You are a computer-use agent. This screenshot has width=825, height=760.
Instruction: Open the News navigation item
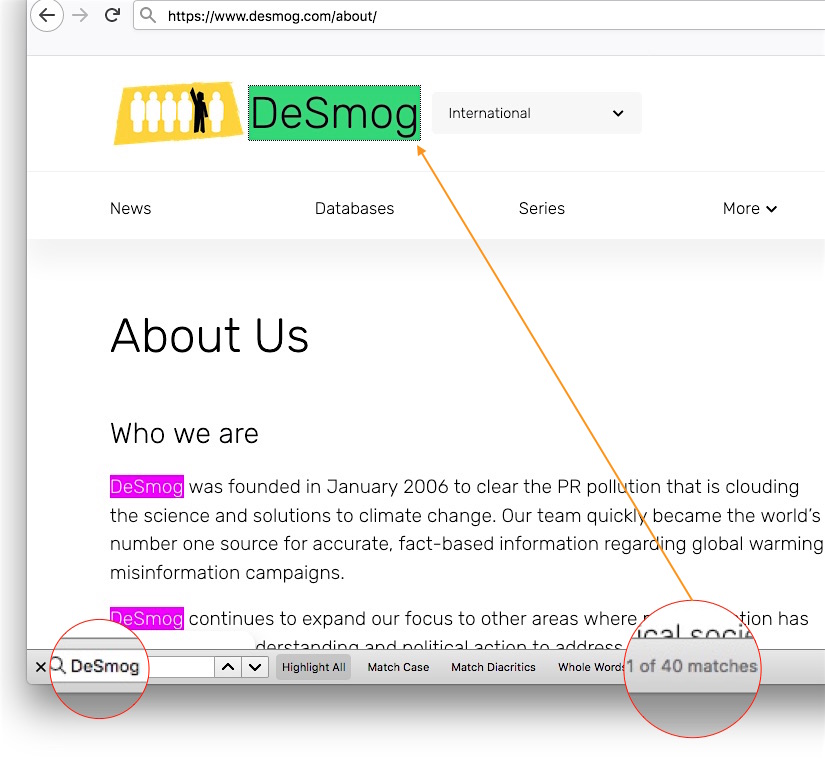130,209
